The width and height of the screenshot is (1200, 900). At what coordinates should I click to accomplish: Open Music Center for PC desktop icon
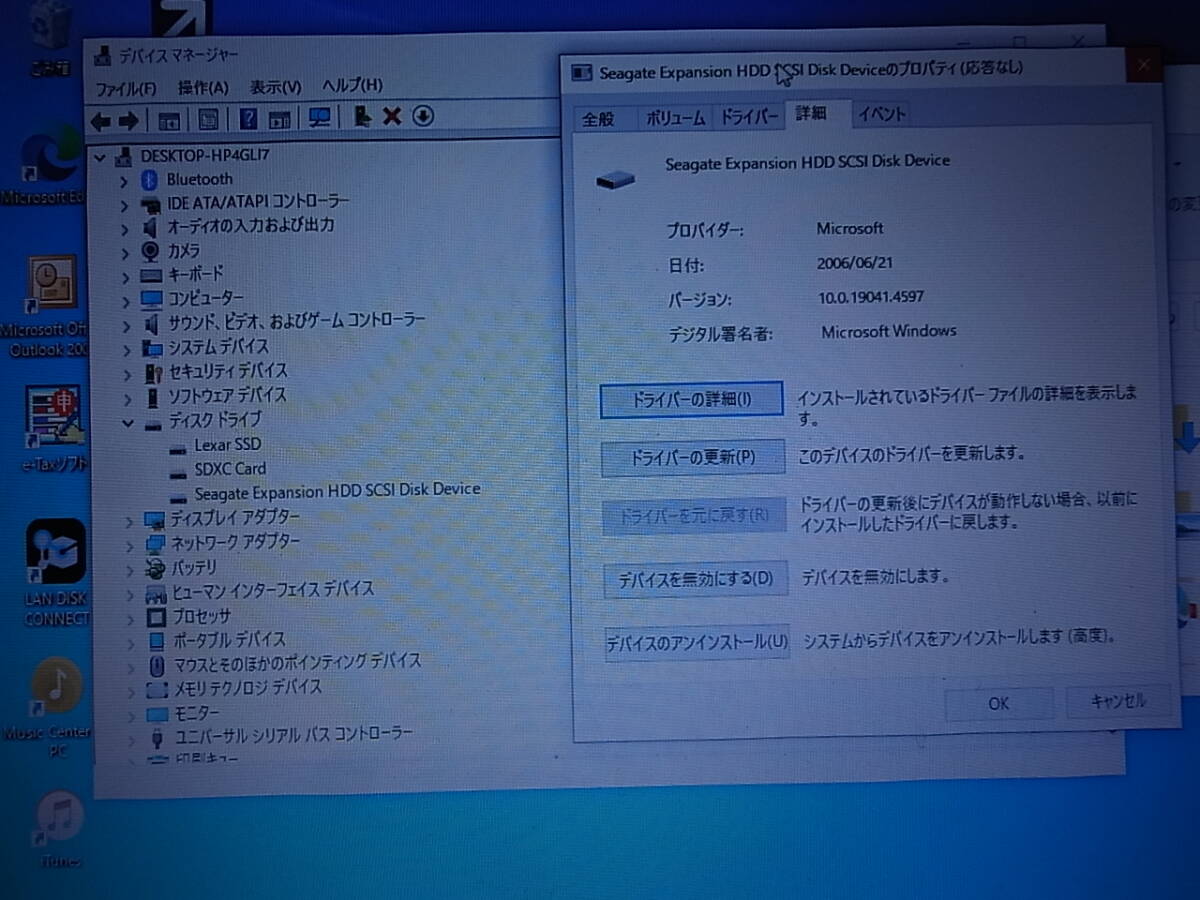[x=50, y=704]
